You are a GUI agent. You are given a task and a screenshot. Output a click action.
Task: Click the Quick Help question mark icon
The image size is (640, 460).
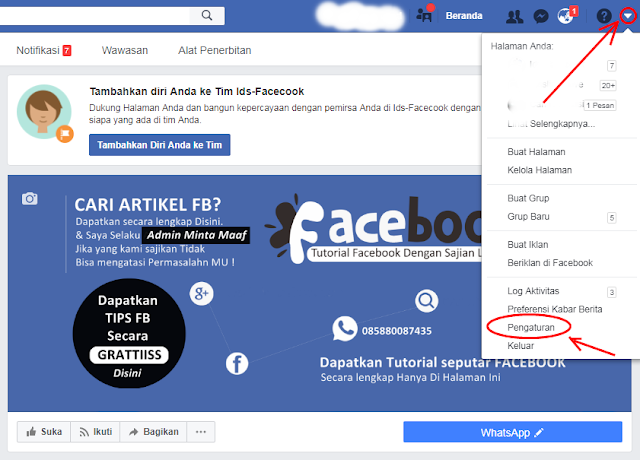pyautogui.click(x=604, y=16)
